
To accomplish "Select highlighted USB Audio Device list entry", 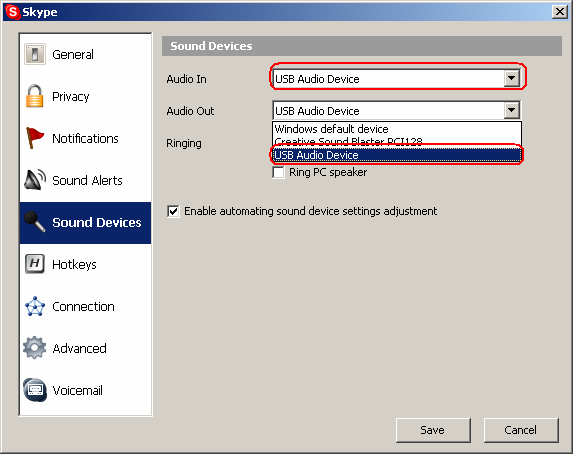I will [x=397, y=155].
